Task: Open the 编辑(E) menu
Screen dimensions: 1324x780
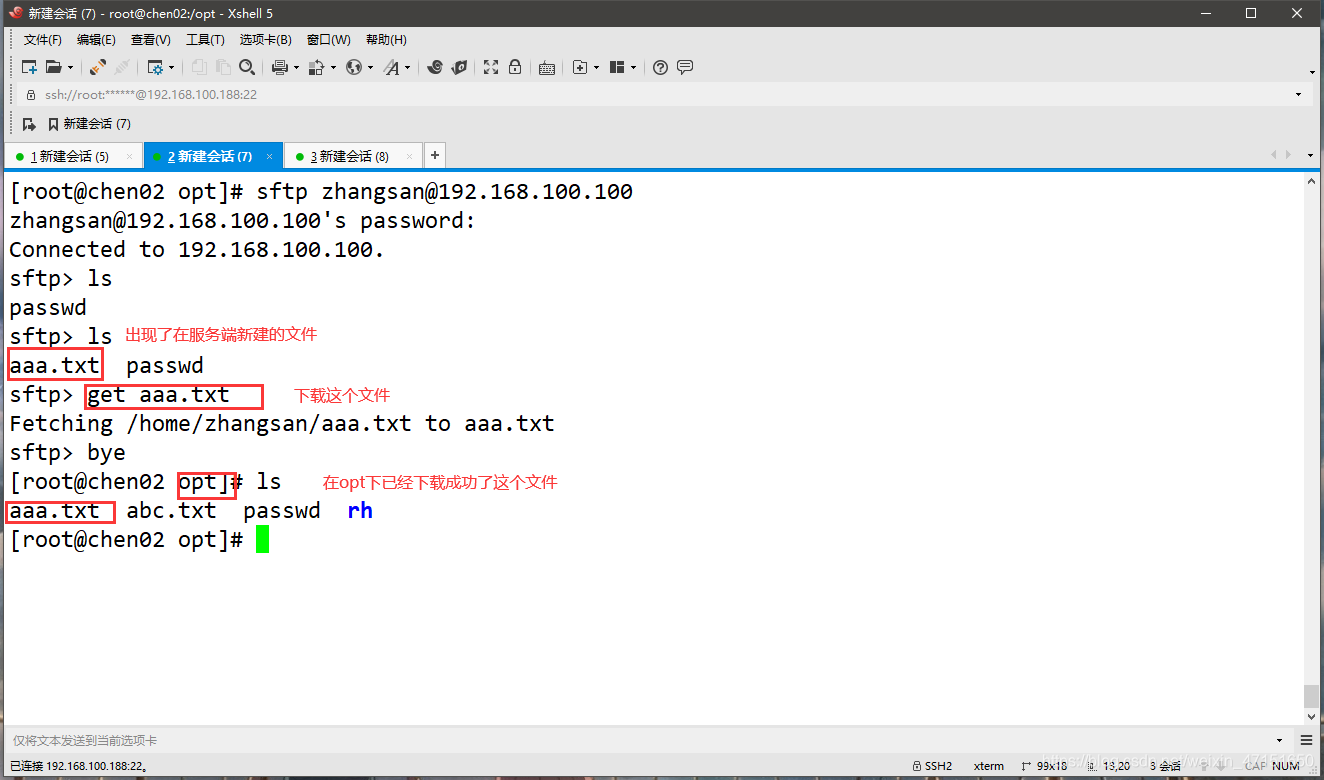Action: [96, 40]
